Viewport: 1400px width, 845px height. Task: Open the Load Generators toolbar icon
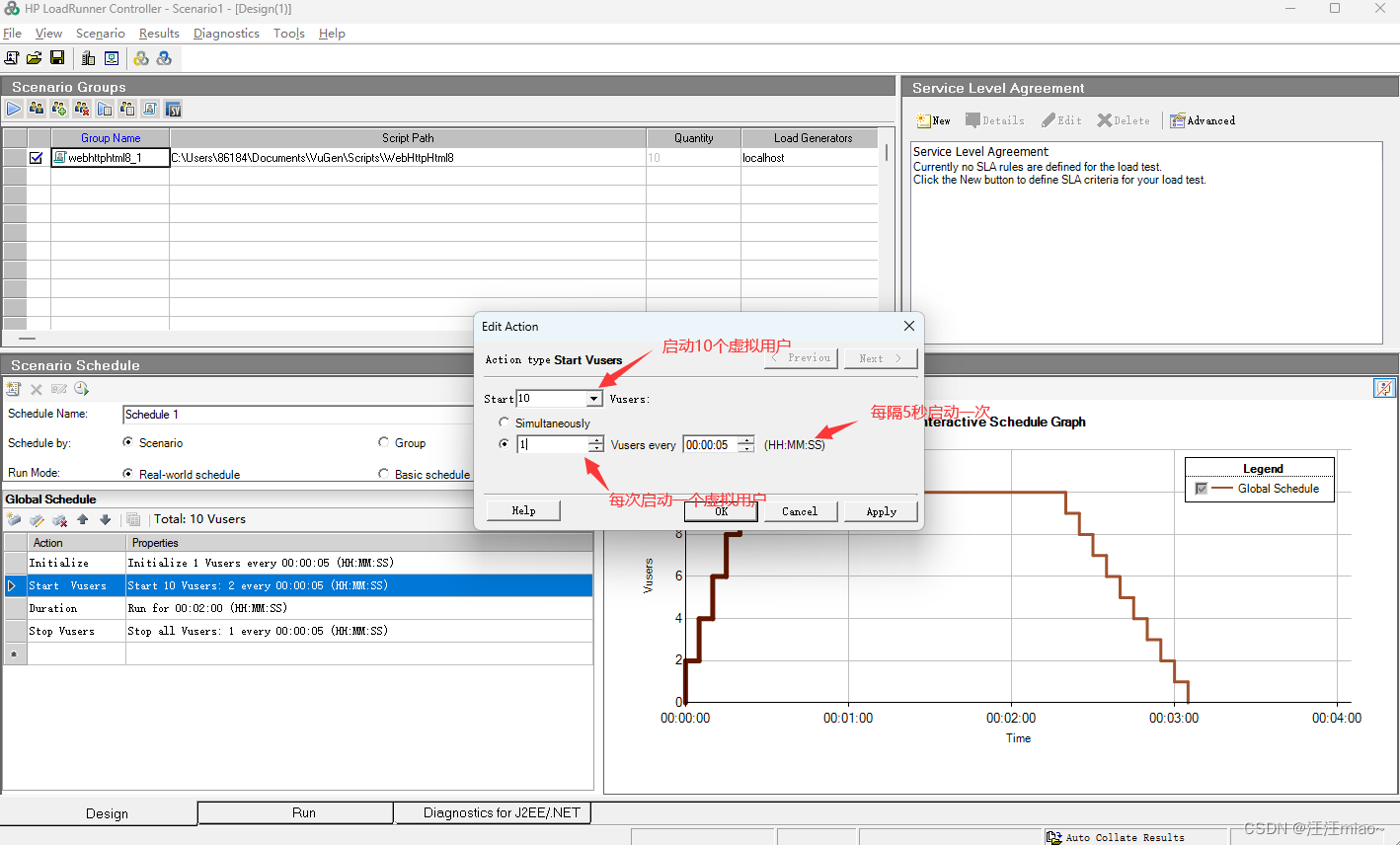[88, 58]
